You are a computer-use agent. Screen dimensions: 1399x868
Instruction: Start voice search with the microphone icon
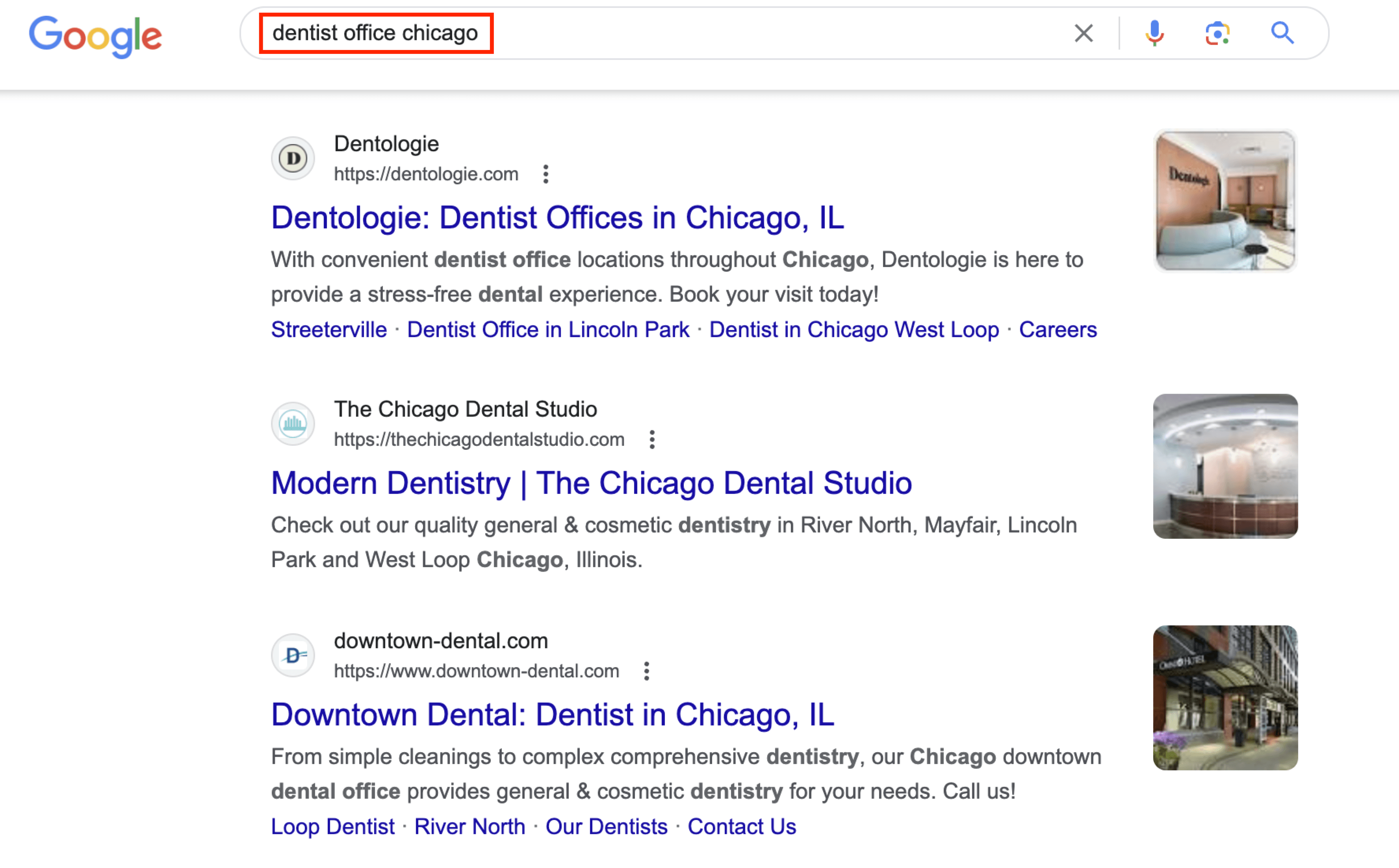1154,33
